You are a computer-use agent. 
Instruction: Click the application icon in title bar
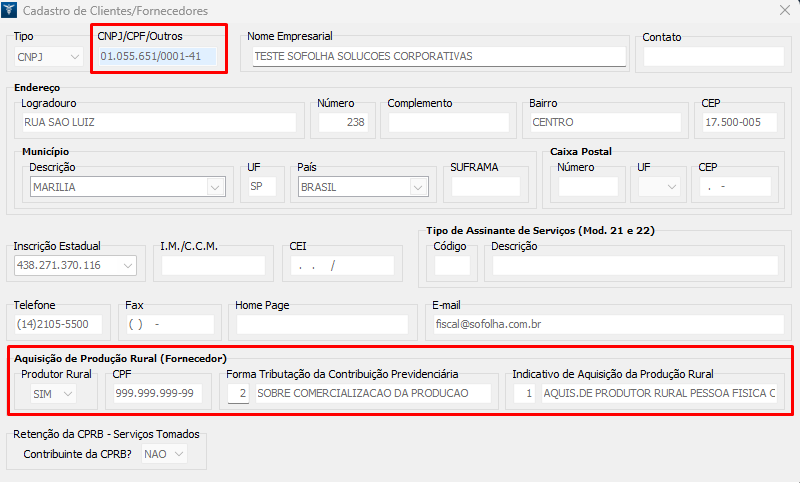click(x=12, y=11)
